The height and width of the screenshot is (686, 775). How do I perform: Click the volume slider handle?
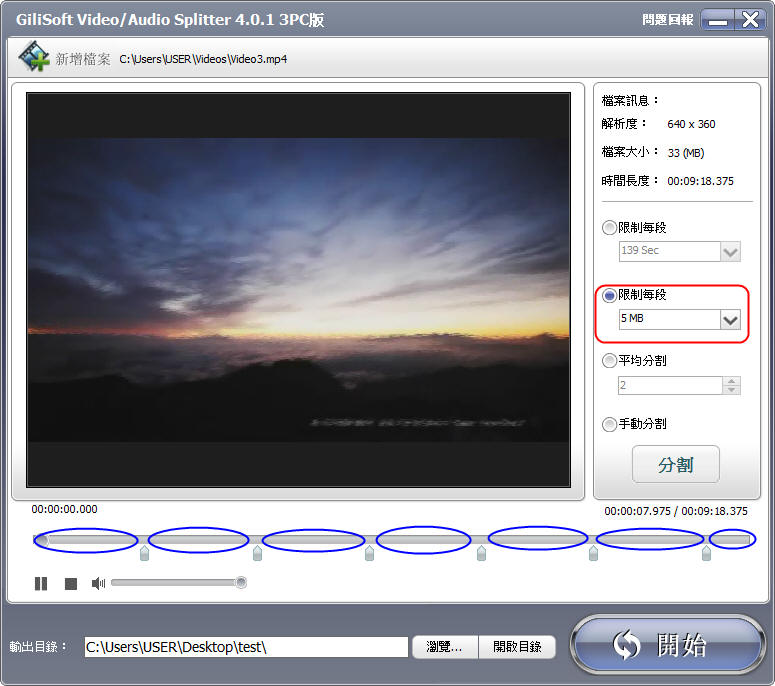point(240,583)
